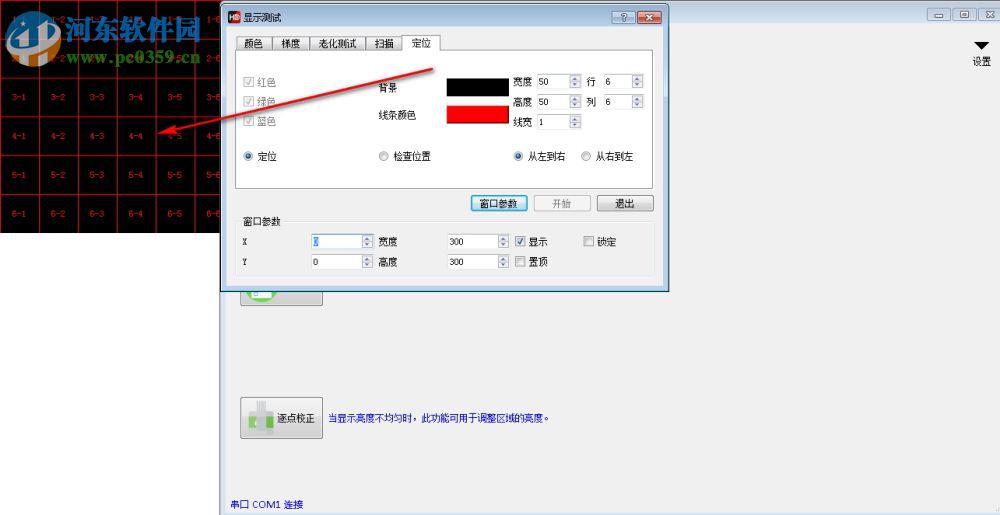Click inside the Y value field showing 0
The width and height of the screenshot is (1000, 515).
pos(336,261)
